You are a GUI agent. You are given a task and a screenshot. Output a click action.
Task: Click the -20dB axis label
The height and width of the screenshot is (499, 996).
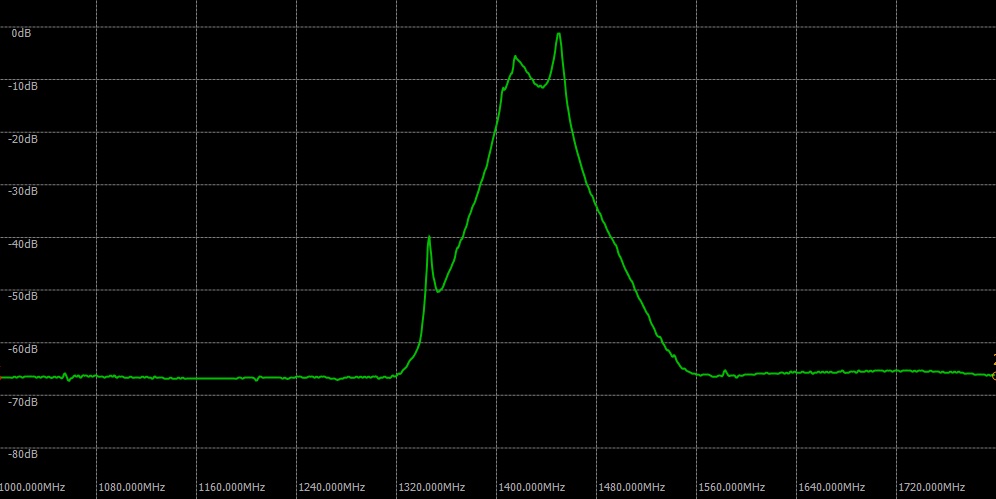click(23, 138)
